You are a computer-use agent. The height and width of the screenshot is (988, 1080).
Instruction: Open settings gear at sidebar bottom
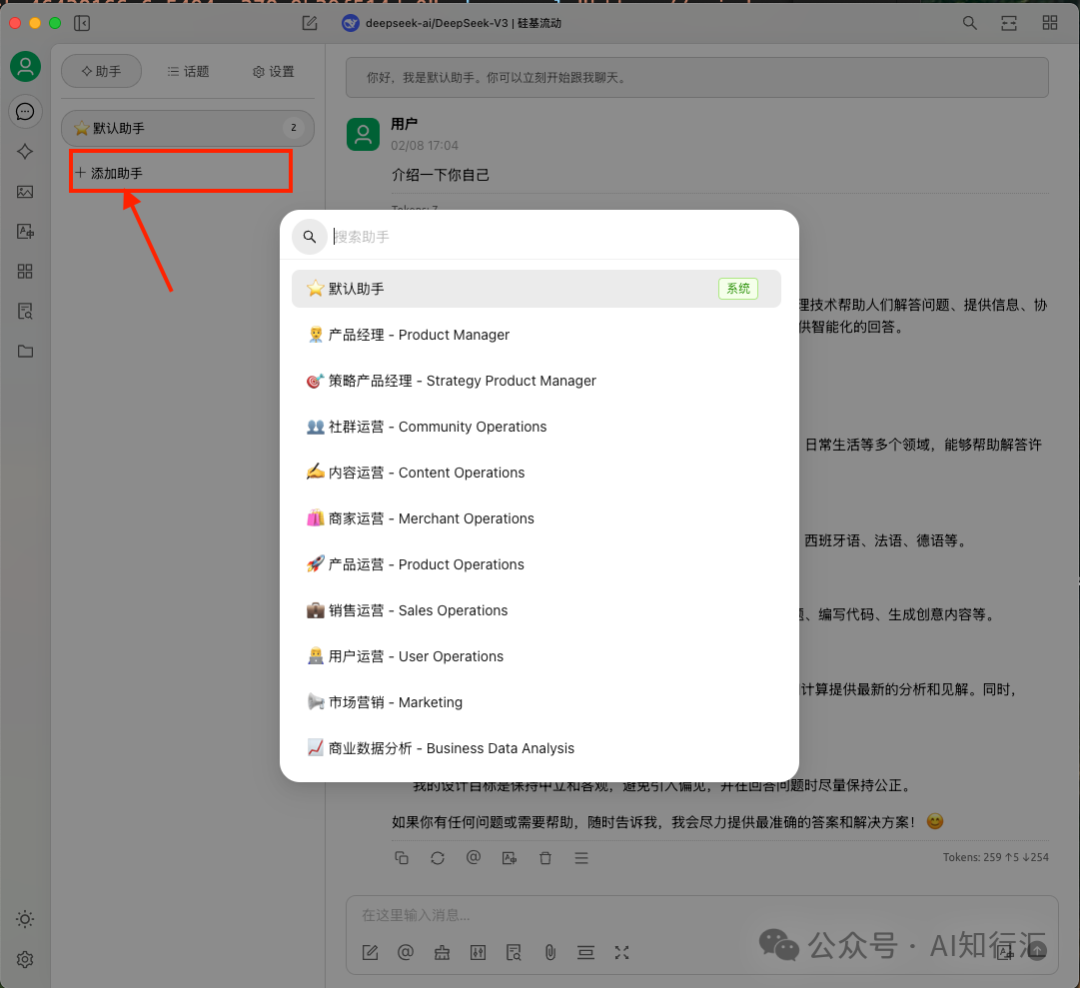[x=25, y=959]
